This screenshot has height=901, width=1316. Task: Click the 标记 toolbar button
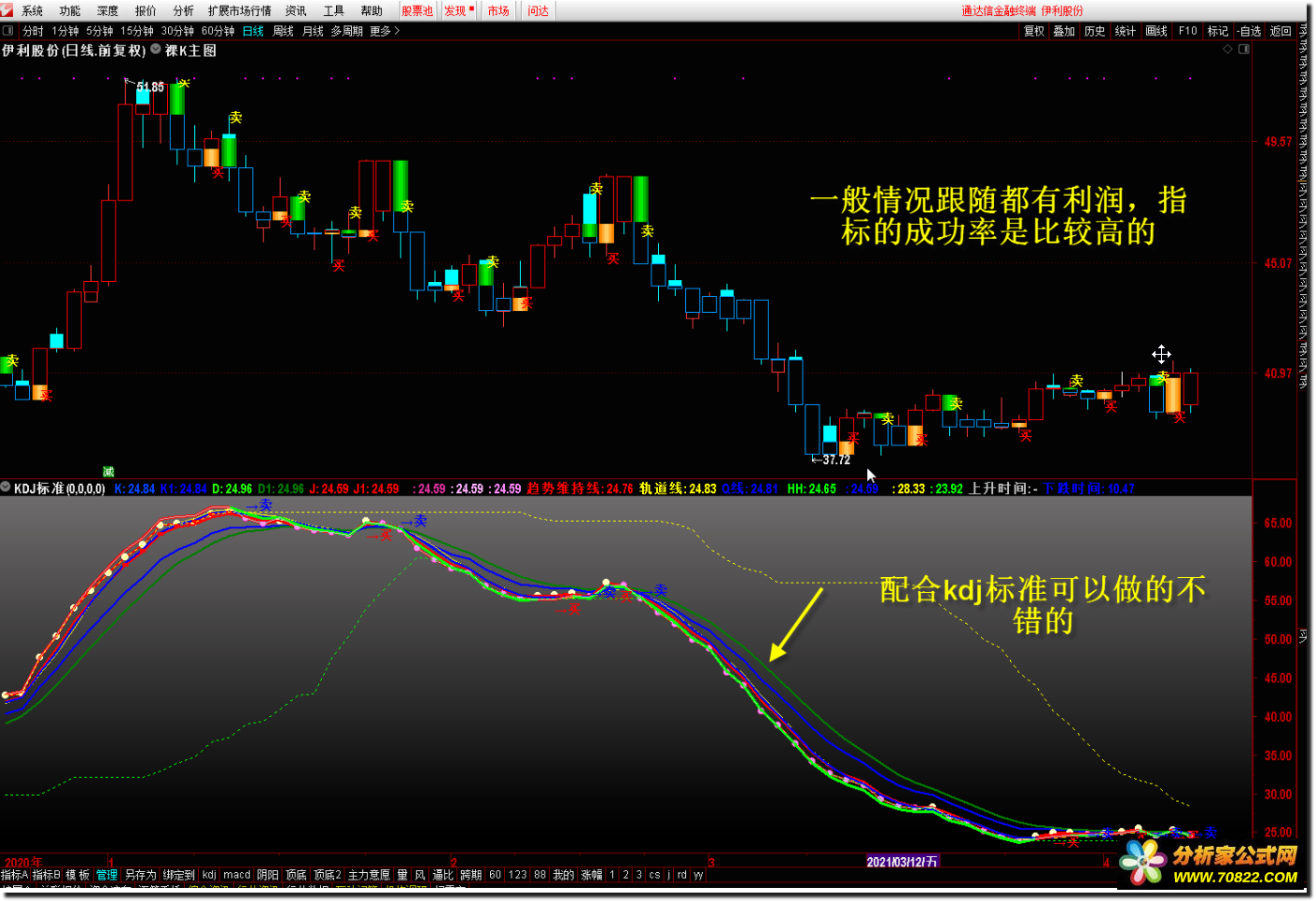click(1218, 31)
